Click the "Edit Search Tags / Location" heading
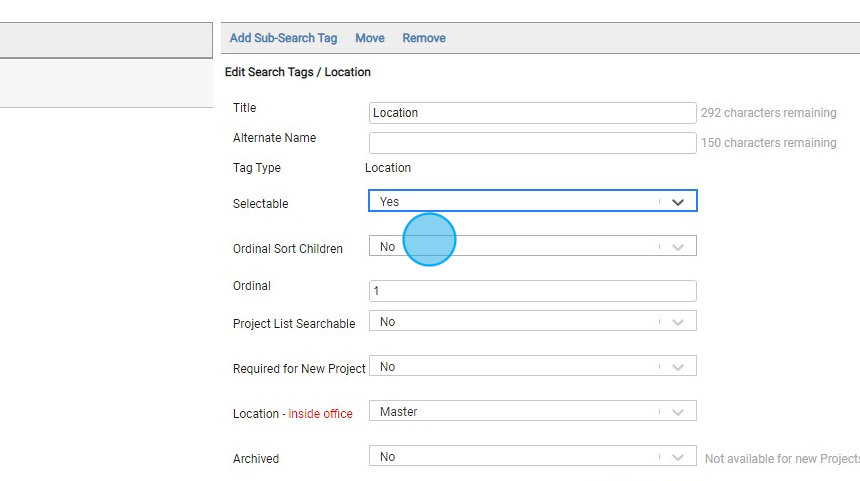860x481 pixels. click(x=298, y=72)
